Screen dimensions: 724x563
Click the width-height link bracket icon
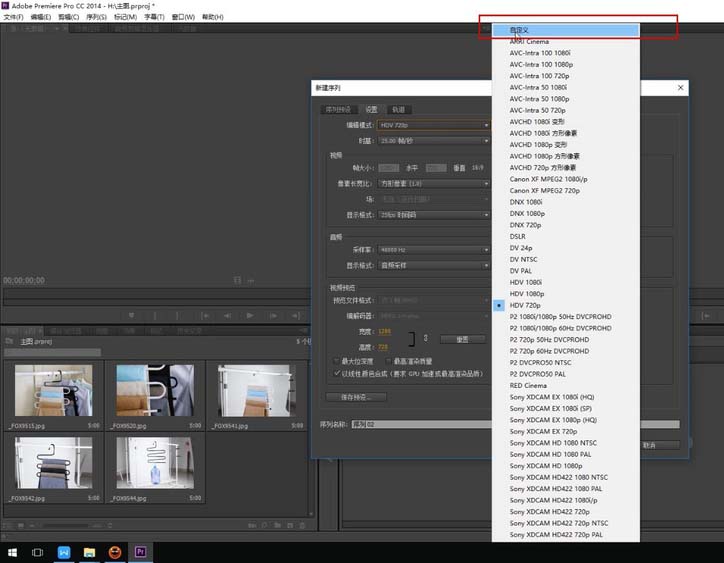(x=411, y=339)
